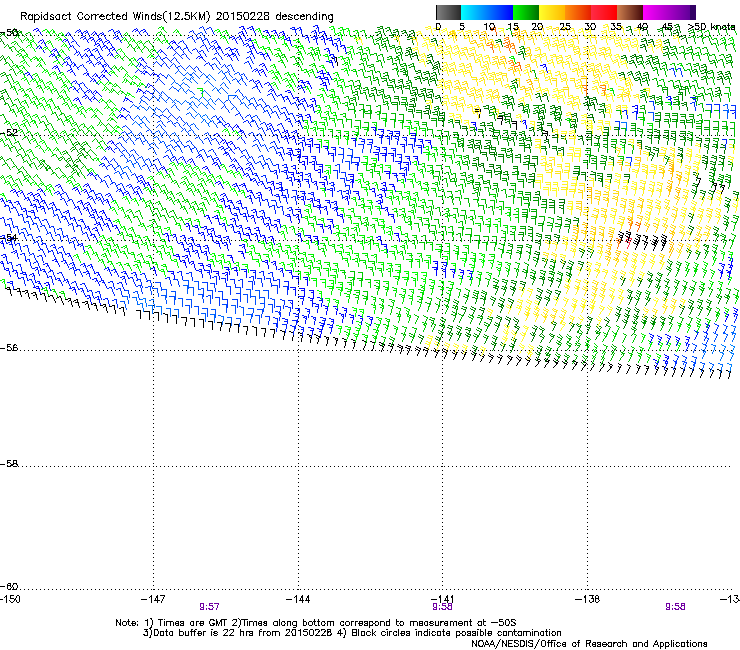
Task: Click the '-54' latitude axis label
Action: pyautogui.click(x=9, y=238)
